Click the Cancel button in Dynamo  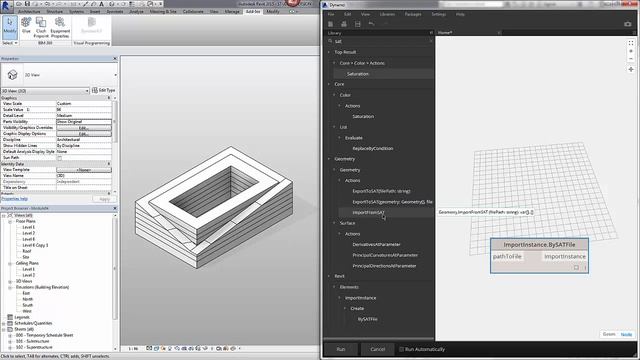click(x=378, y=349)
